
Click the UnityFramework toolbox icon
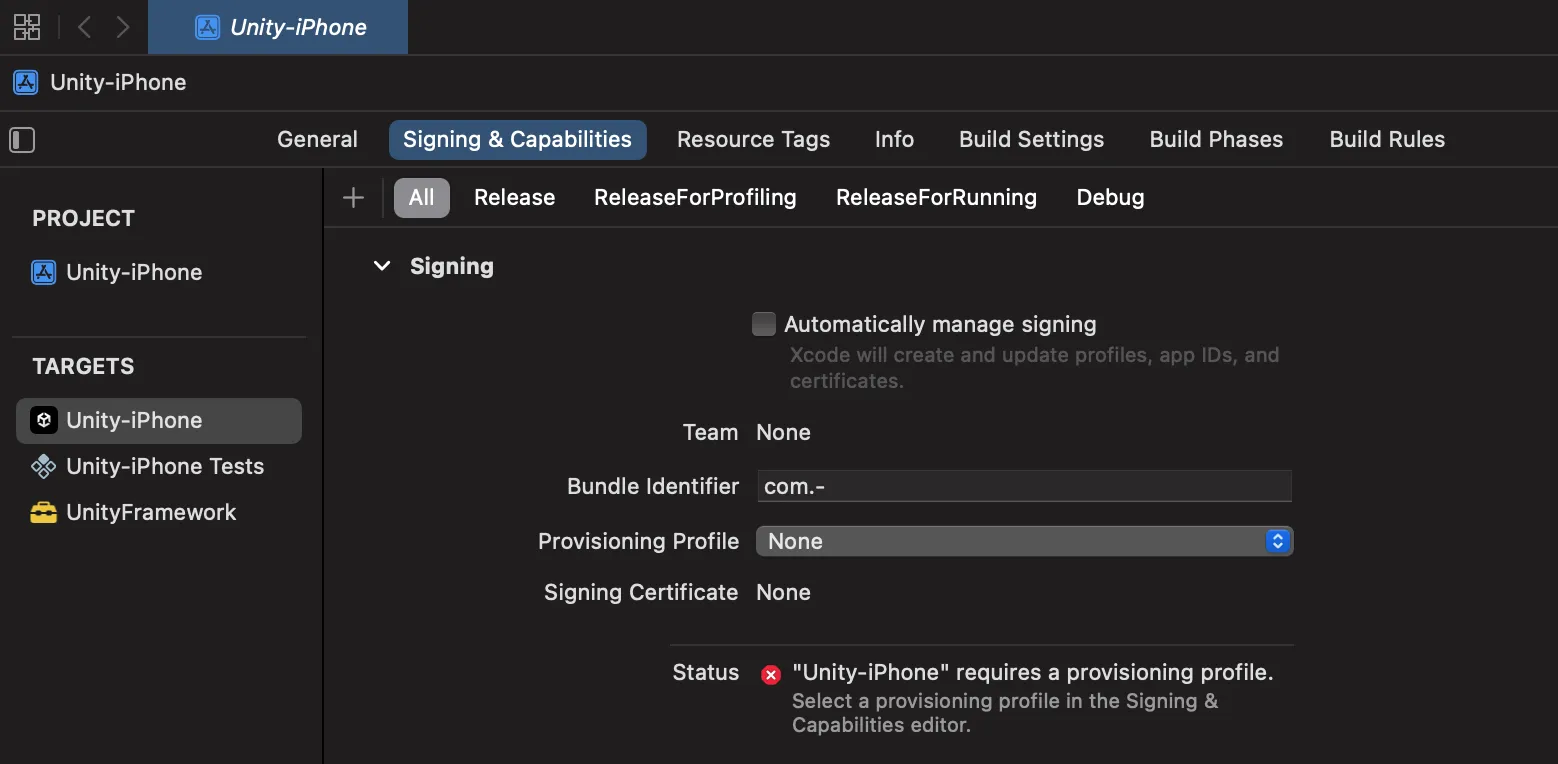click(44, 513)
